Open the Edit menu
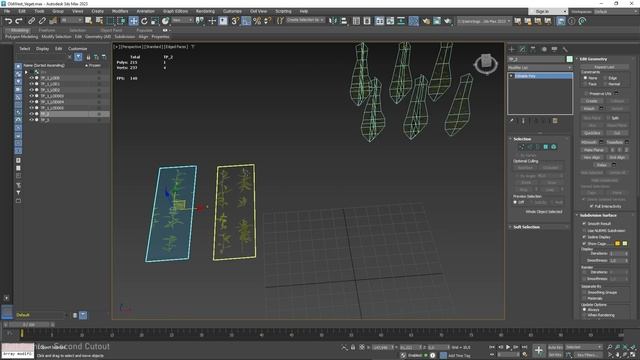Viewport: 640px width, 360px height. [x=22, y=11]
